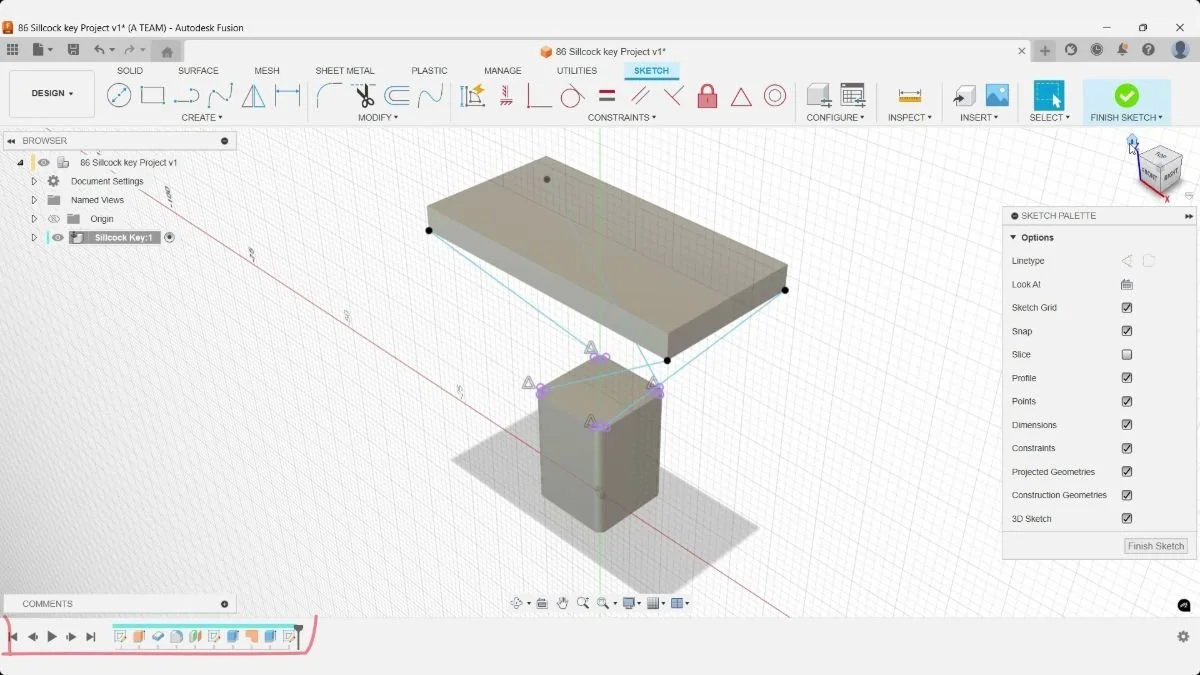1200x675 pixels.
Task: Click the green Finish Sketch checkmark
Action: [x=1127, y=96]
